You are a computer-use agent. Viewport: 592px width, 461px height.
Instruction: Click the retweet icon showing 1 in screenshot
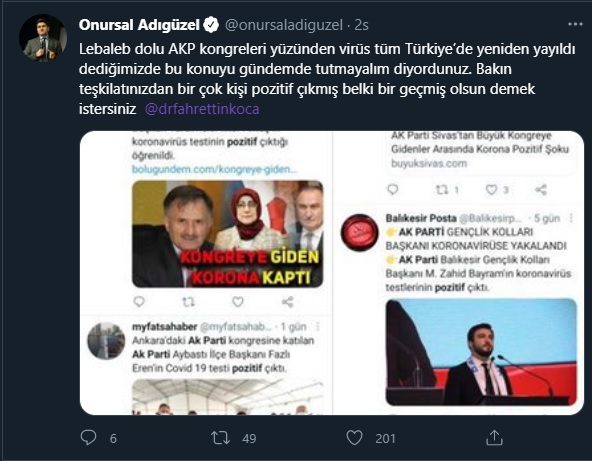(442, 190)
